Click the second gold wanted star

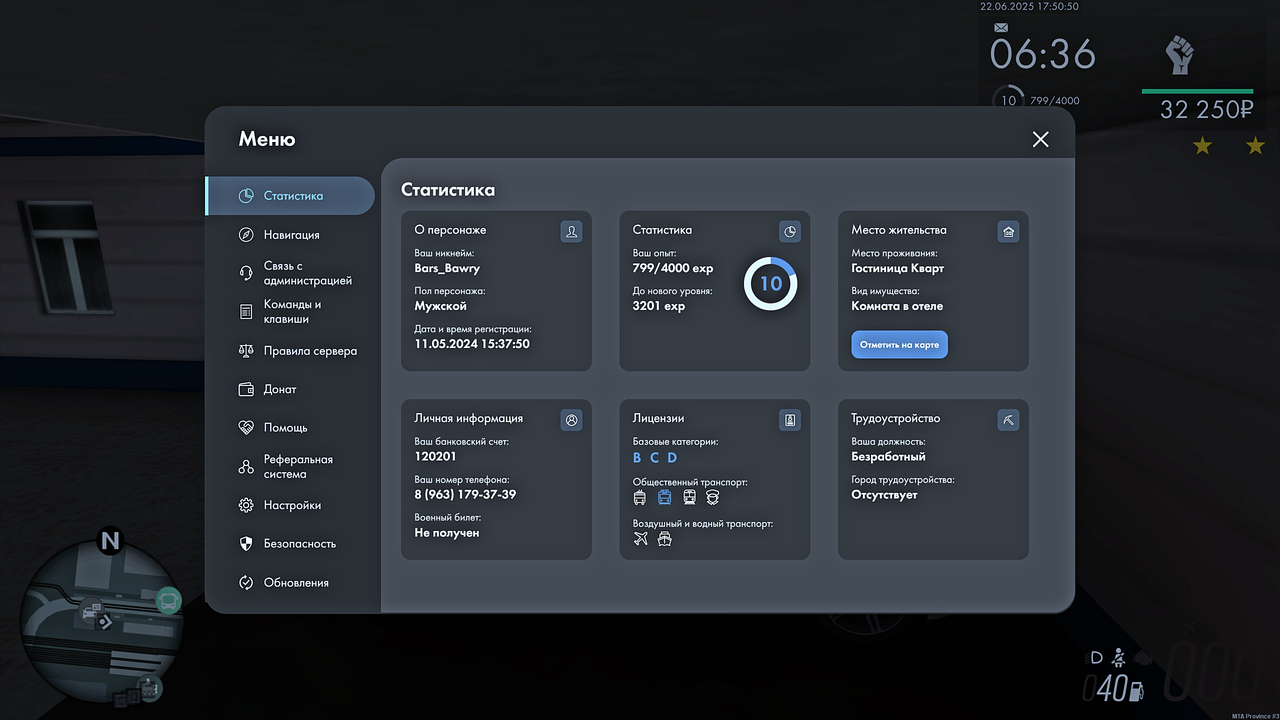tap(1255, 147)
